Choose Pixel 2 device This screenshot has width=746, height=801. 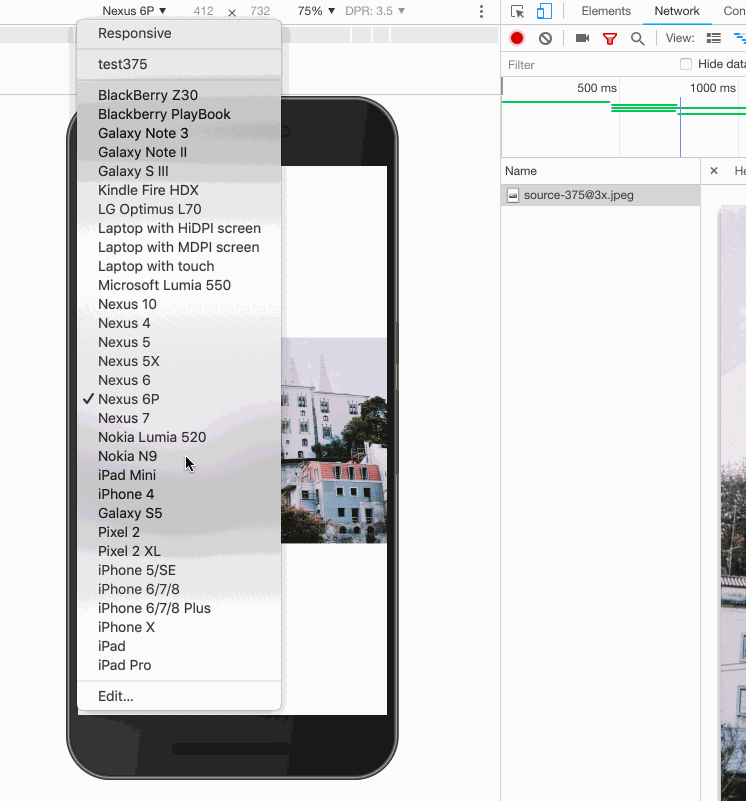[x=179, y=532]
